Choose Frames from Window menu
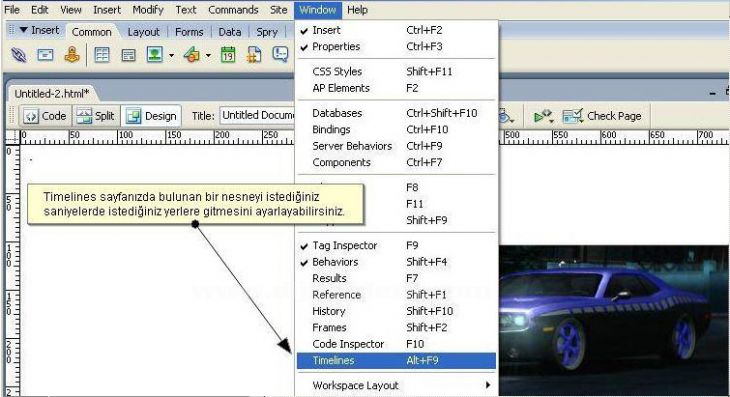This screenshot has height=397, width=730. tap(396, 328)
